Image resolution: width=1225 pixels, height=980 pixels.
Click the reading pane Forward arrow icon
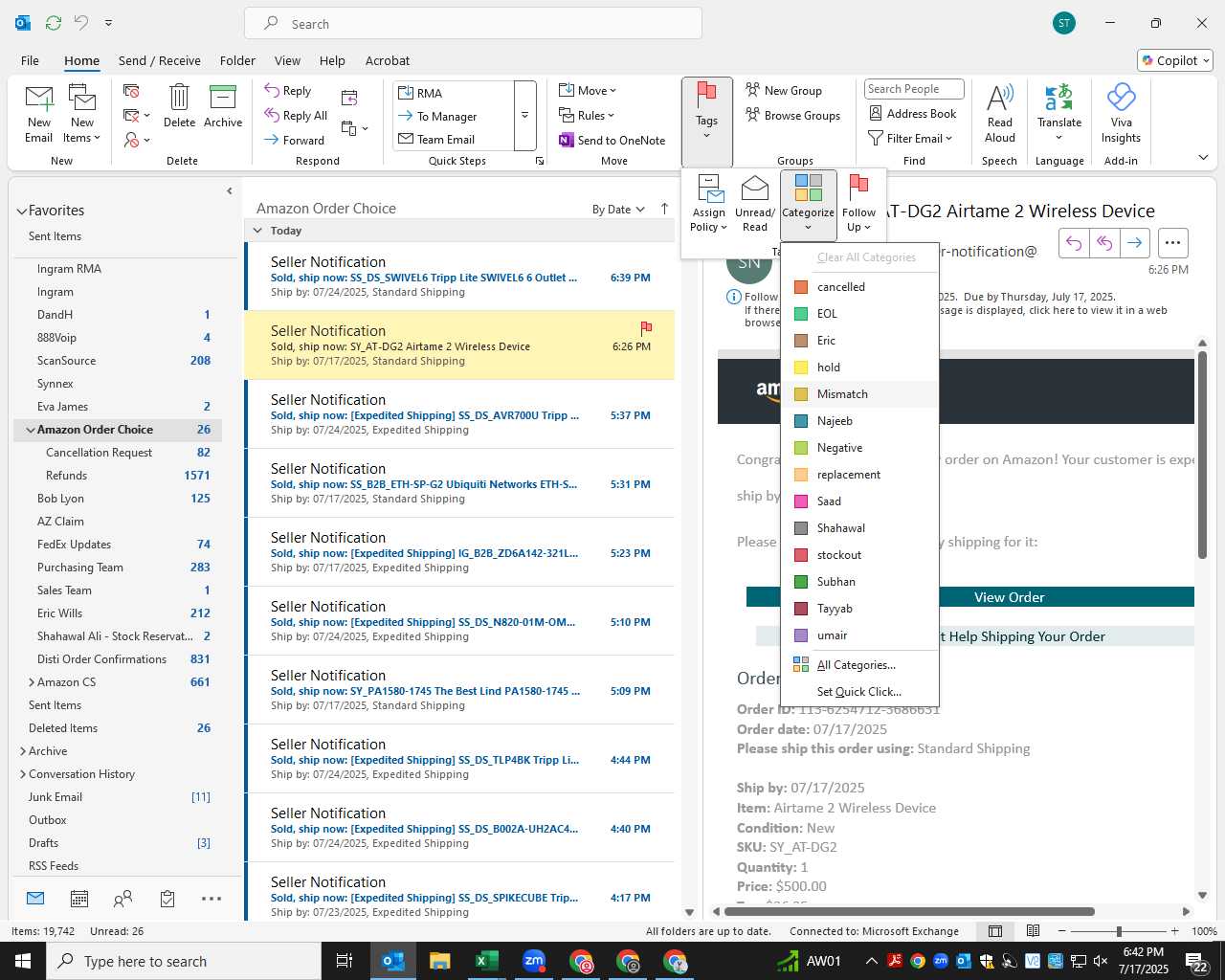pos(1135,243)
